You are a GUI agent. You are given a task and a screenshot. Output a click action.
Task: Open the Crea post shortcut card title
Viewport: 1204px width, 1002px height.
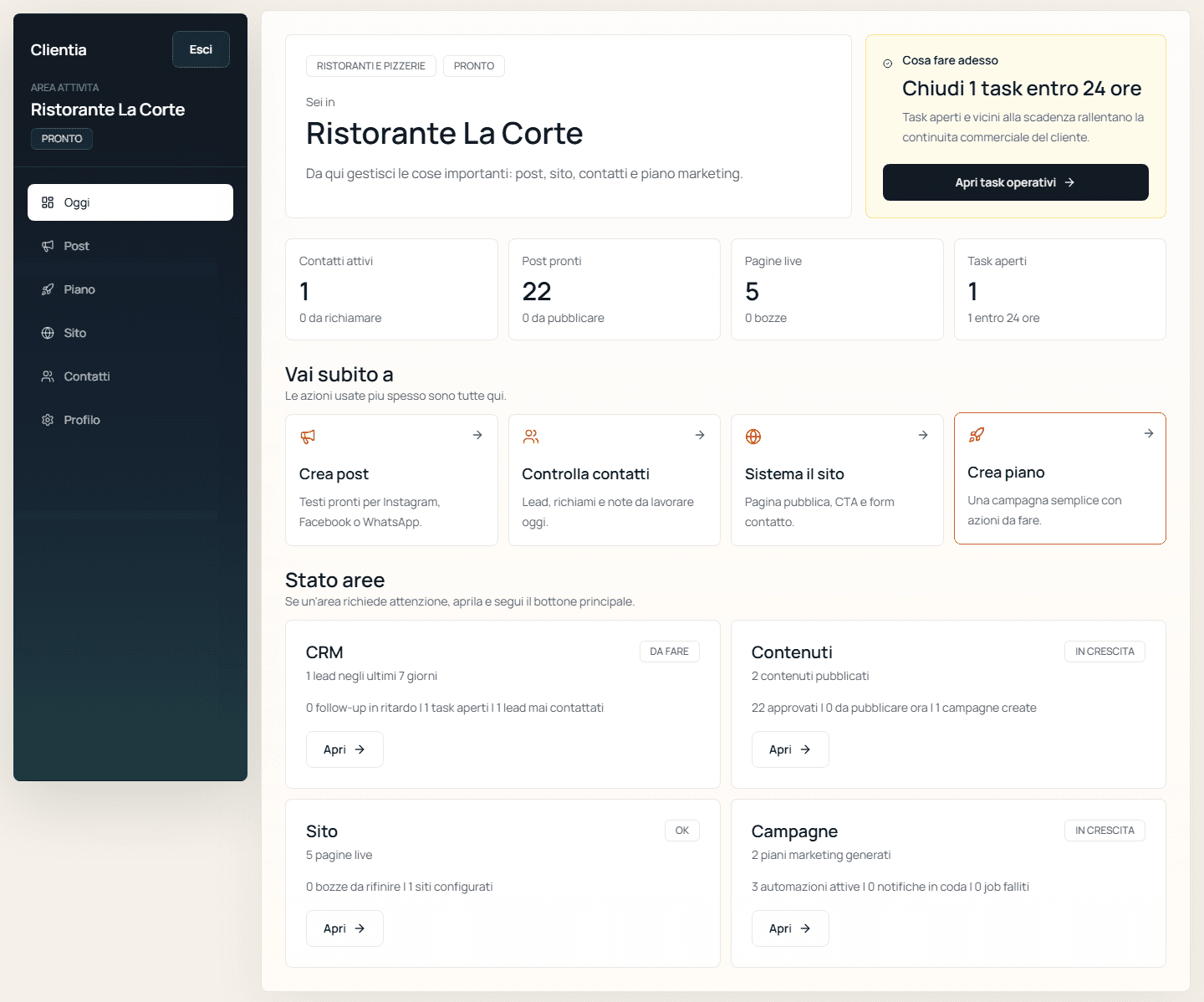tap(334, 474)
